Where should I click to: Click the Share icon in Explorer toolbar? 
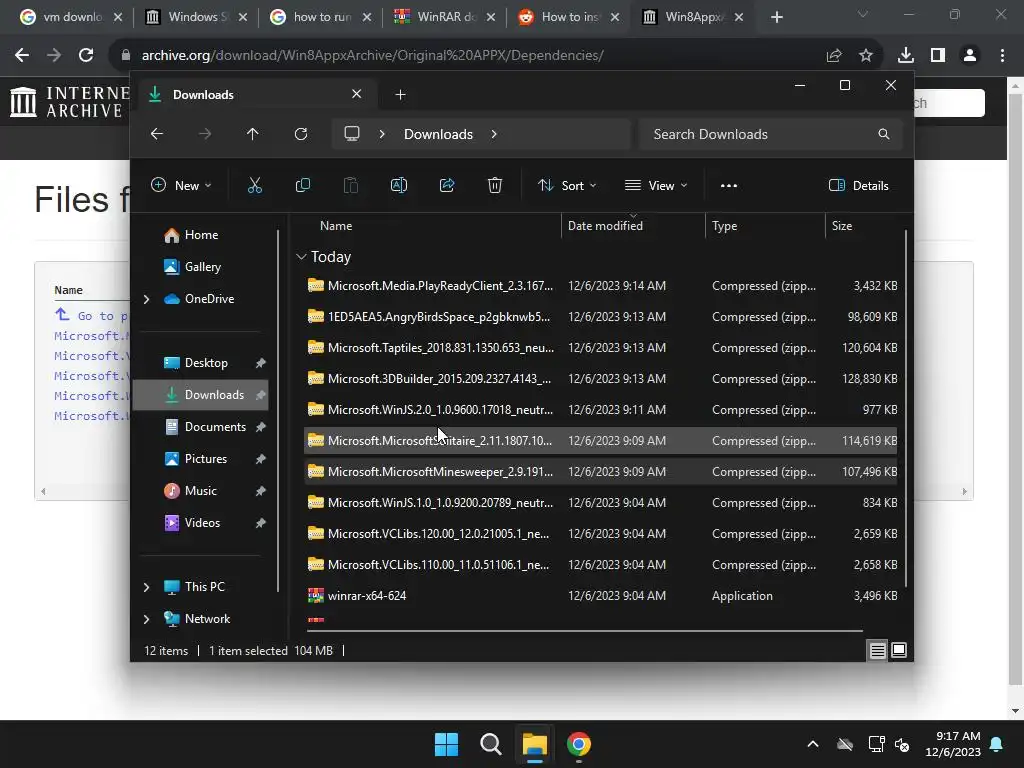point(447,185)
